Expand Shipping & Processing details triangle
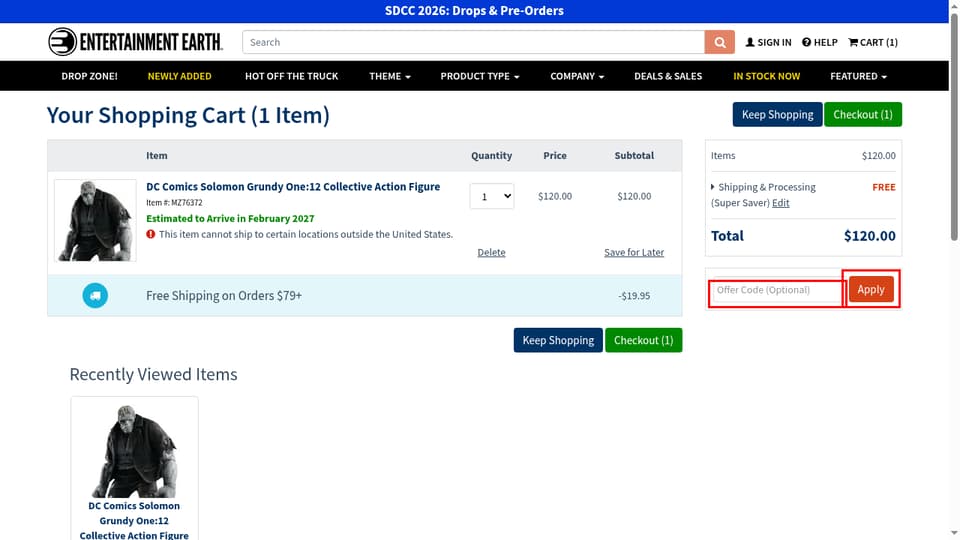The image size is (960, 540). pos(713,187)
